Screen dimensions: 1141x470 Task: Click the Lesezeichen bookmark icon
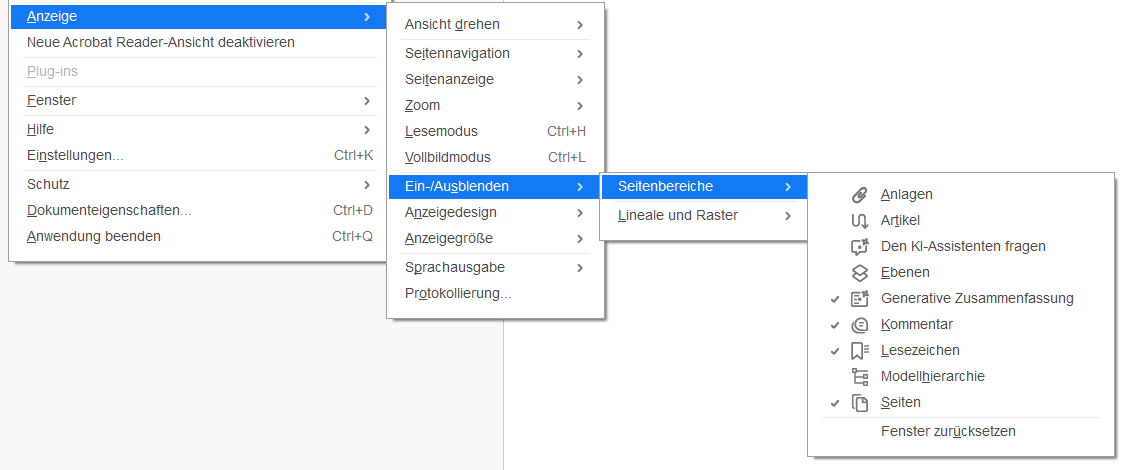coord(859,351)
